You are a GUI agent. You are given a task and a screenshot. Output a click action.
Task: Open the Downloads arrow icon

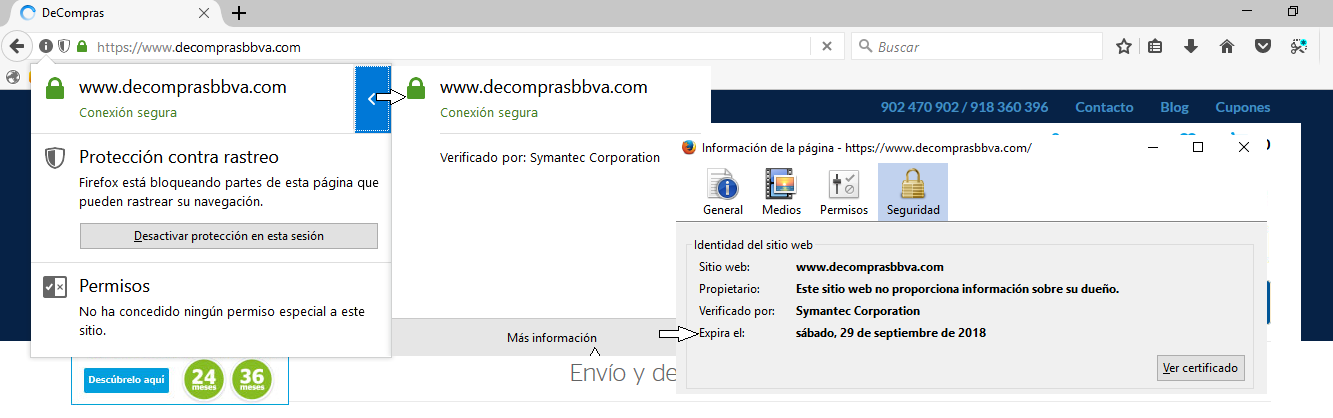[1190, 46]
